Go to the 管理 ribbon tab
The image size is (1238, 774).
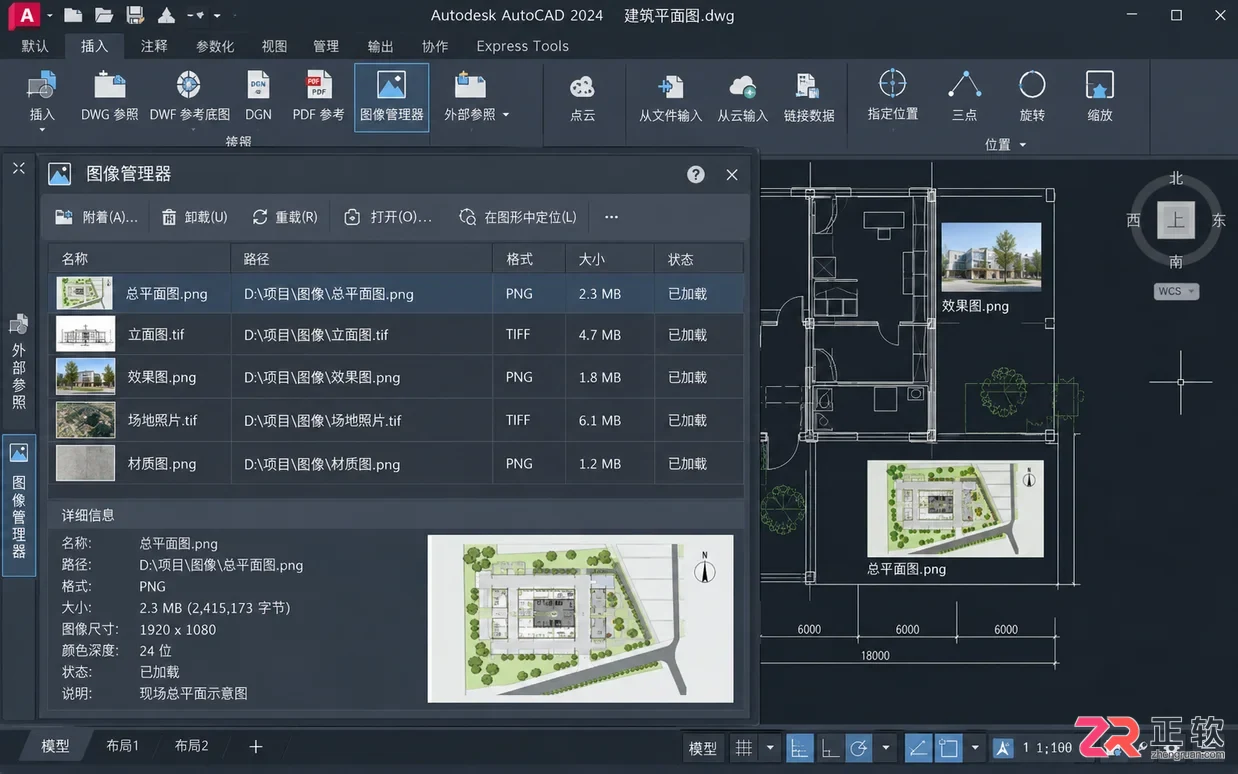point(326,46)
